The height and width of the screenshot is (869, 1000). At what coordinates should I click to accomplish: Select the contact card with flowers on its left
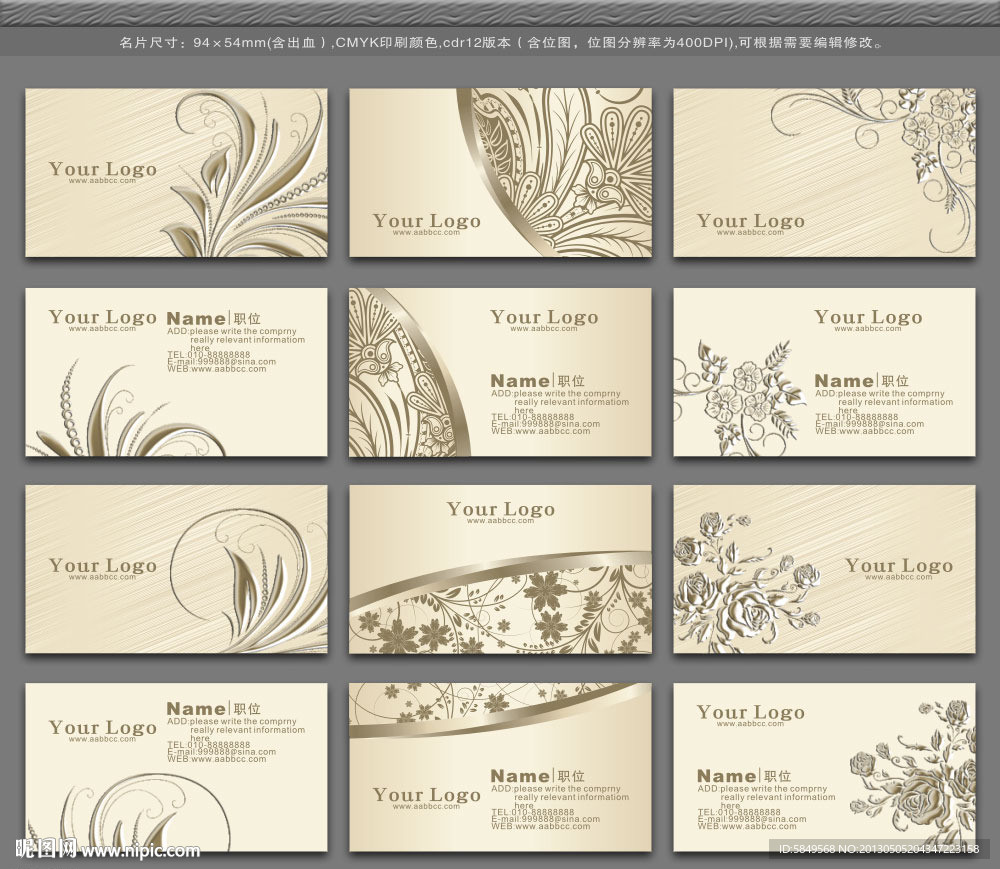pyautogui.click(x=825, y=372)
